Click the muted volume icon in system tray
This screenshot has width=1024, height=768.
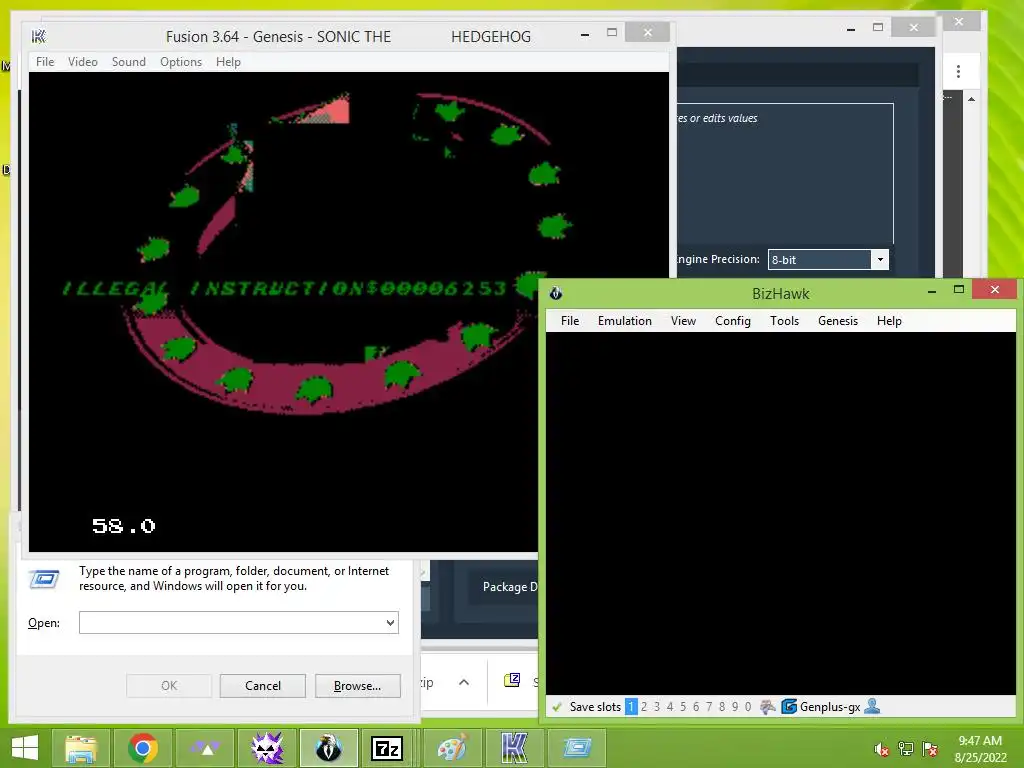(882, 749)
